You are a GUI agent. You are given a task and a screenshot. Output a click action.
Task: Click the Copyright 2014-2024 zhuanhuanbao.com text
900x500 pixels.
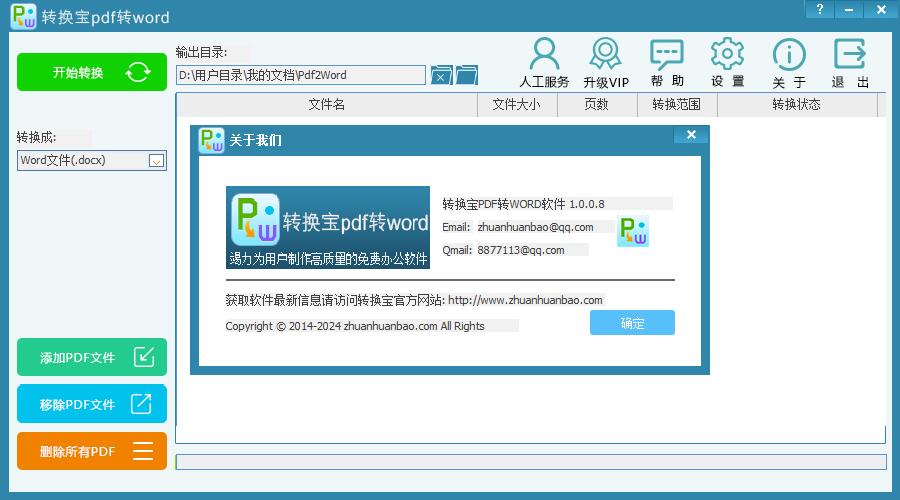pos(355,326)
